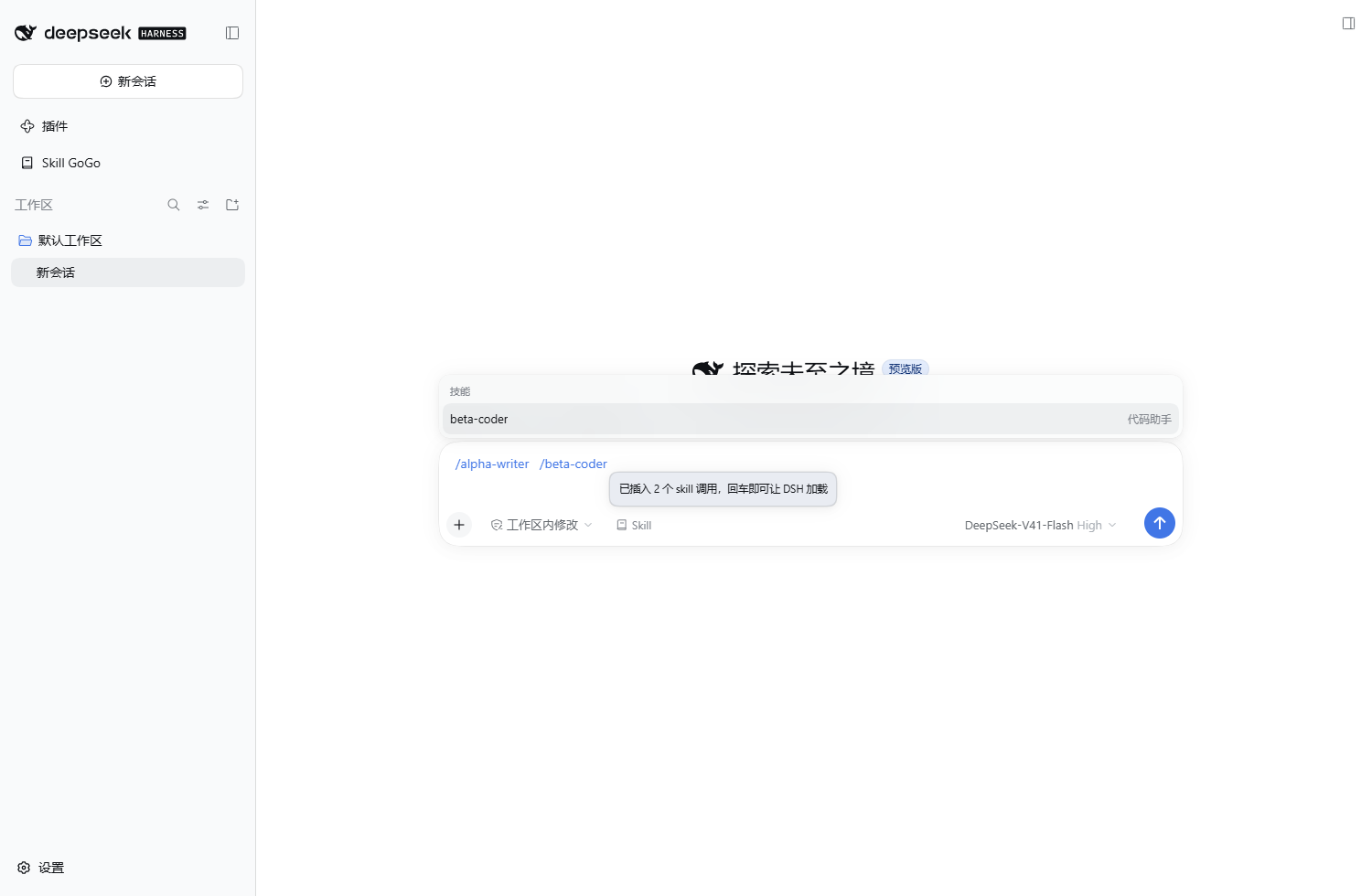Search workspaces with magnifier icon
This screenshot has height=896, width=1372.
pyautogui.click(x=174, y=205)
